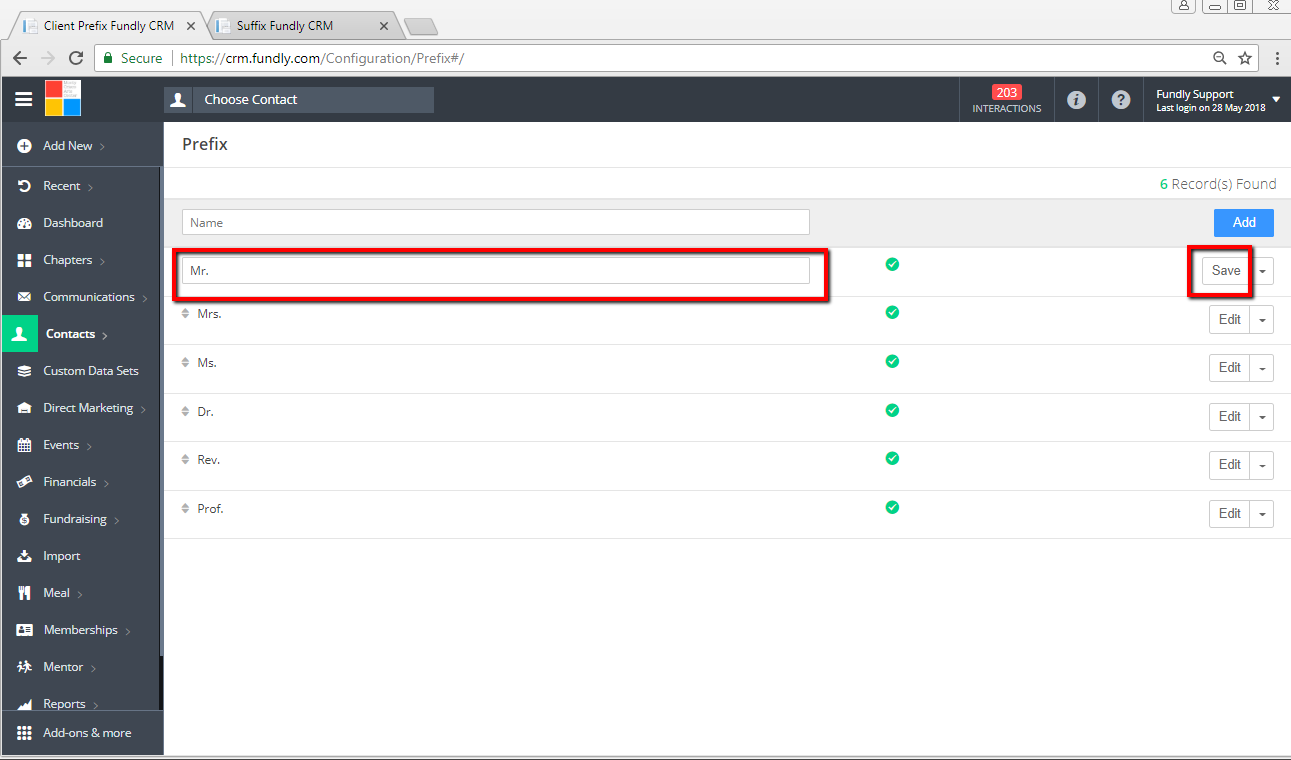Open dropdown arrow beside Prof. Edit button
Viewport: 1291px width, 760px height.
coord(1262,514)
